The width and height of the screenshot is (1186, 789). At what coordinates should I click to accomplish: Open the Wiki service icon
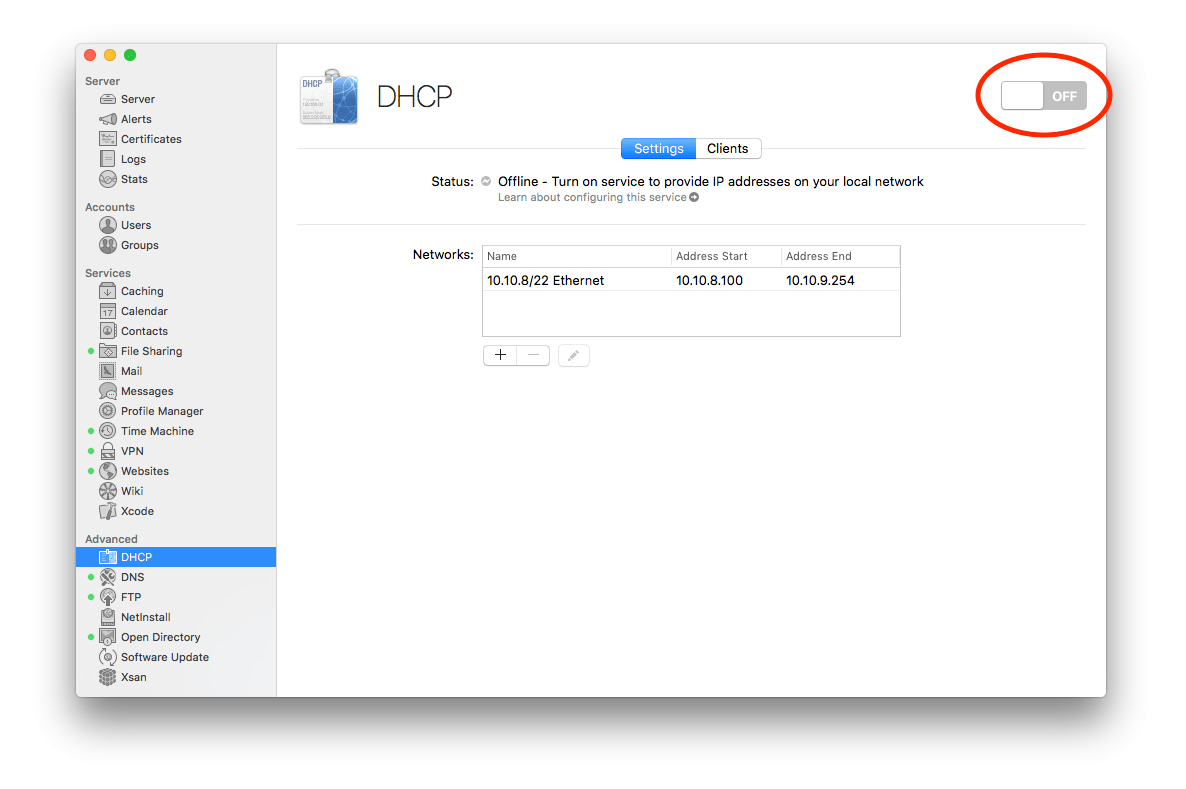(x=108, y=491)
